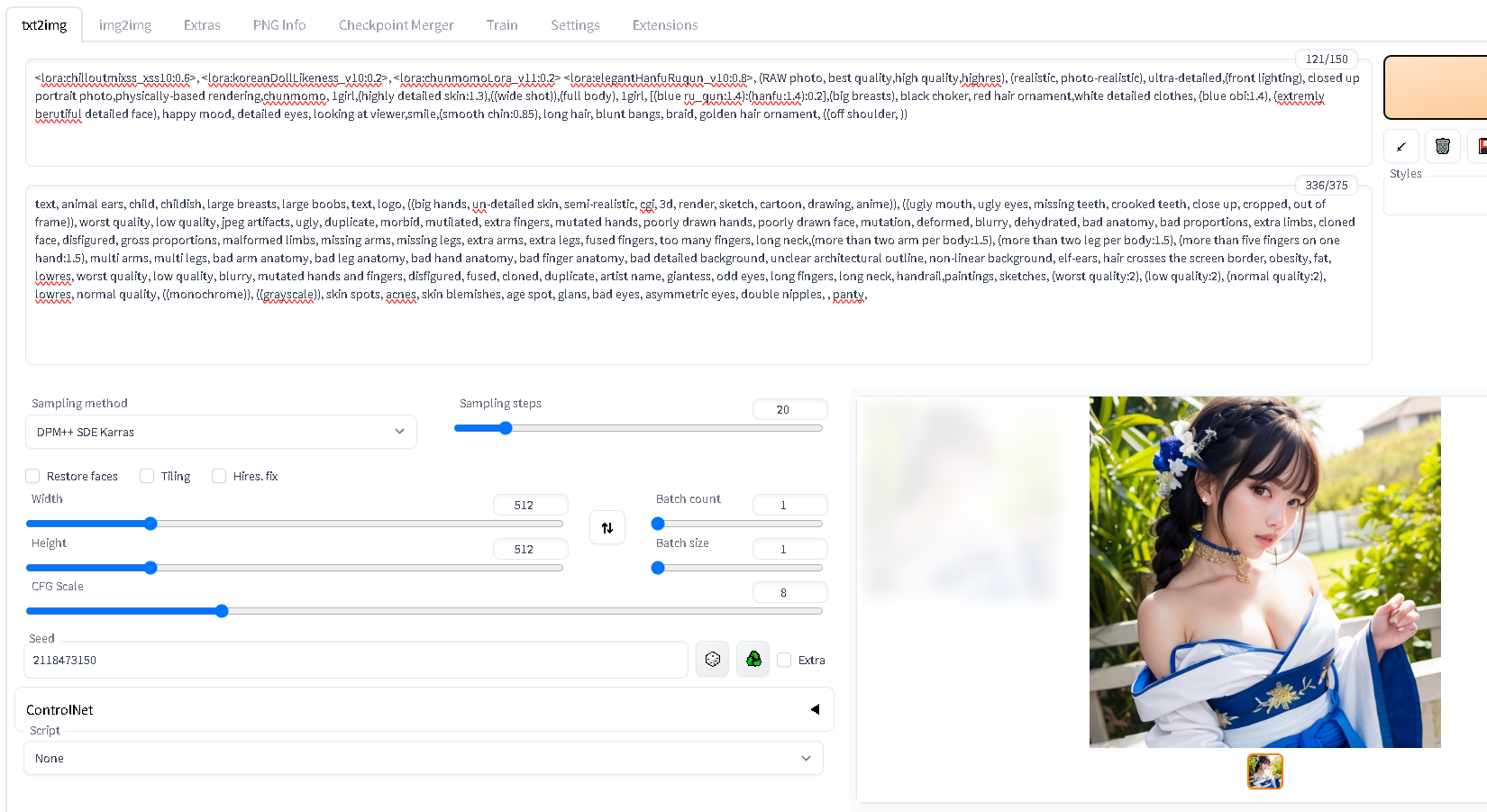Click the Batch size slider handle

658,568
